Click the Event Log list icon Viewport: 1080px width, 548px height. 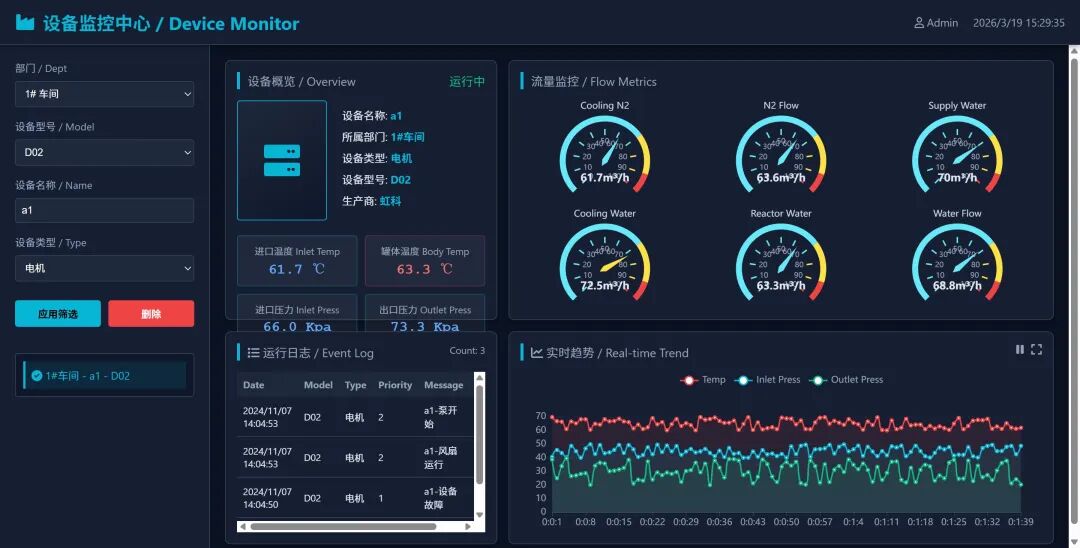(x=253, y=352)
